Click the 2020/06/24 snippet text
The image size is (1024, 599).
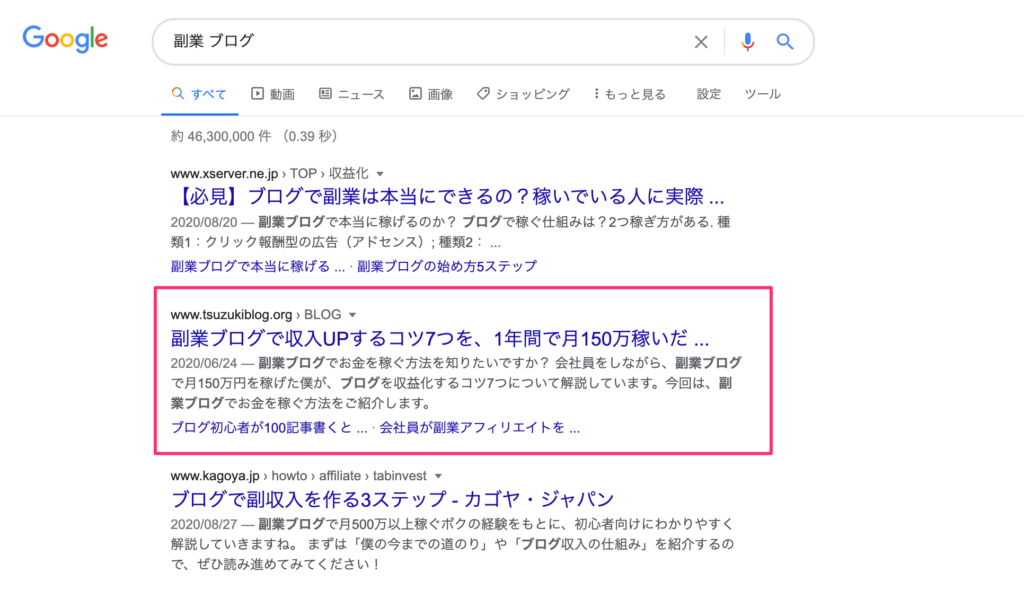coord(204,363)
